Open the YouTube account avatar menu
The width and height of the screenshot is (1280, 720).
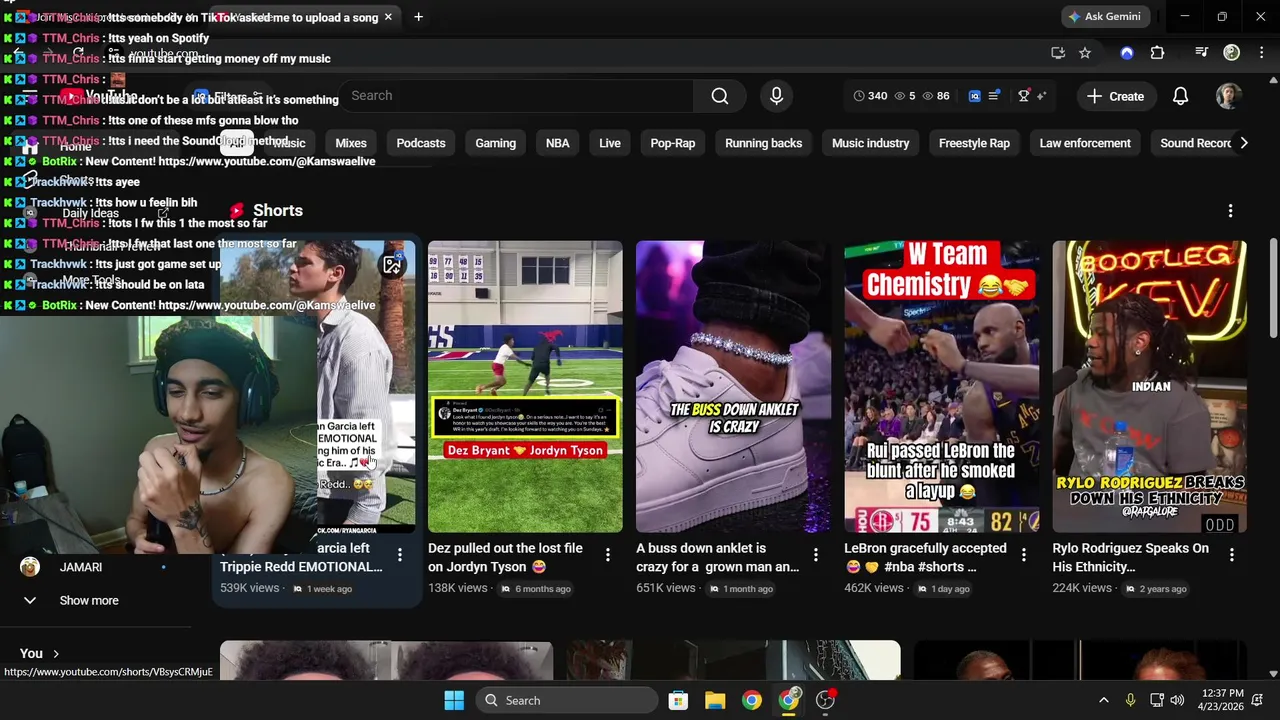coord(1229,96)
